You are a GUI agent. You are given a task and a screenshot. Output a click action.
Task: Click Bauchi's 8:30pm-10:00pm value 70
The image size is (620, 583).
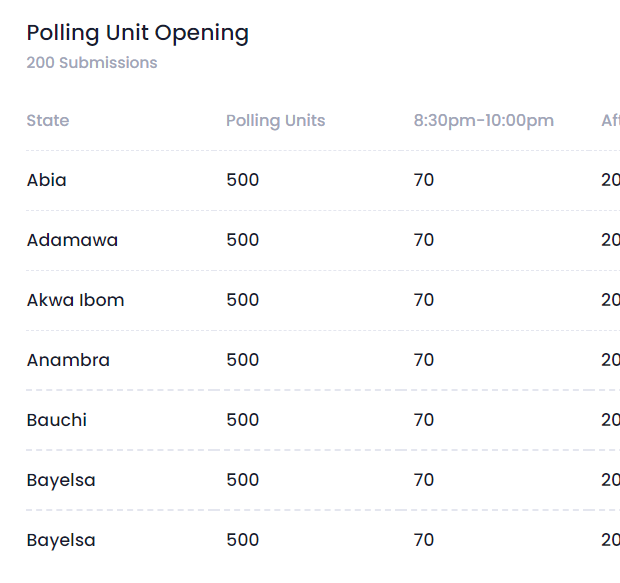click(424, 421)
